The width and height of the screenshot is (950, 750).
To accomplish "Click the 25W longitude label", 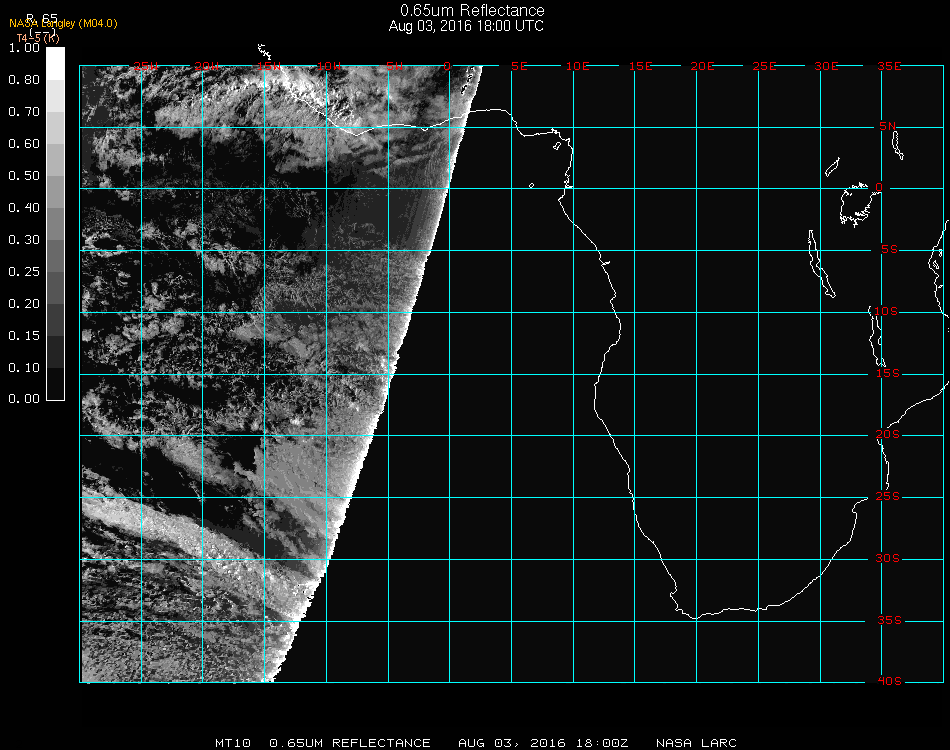I will (145, 67).
